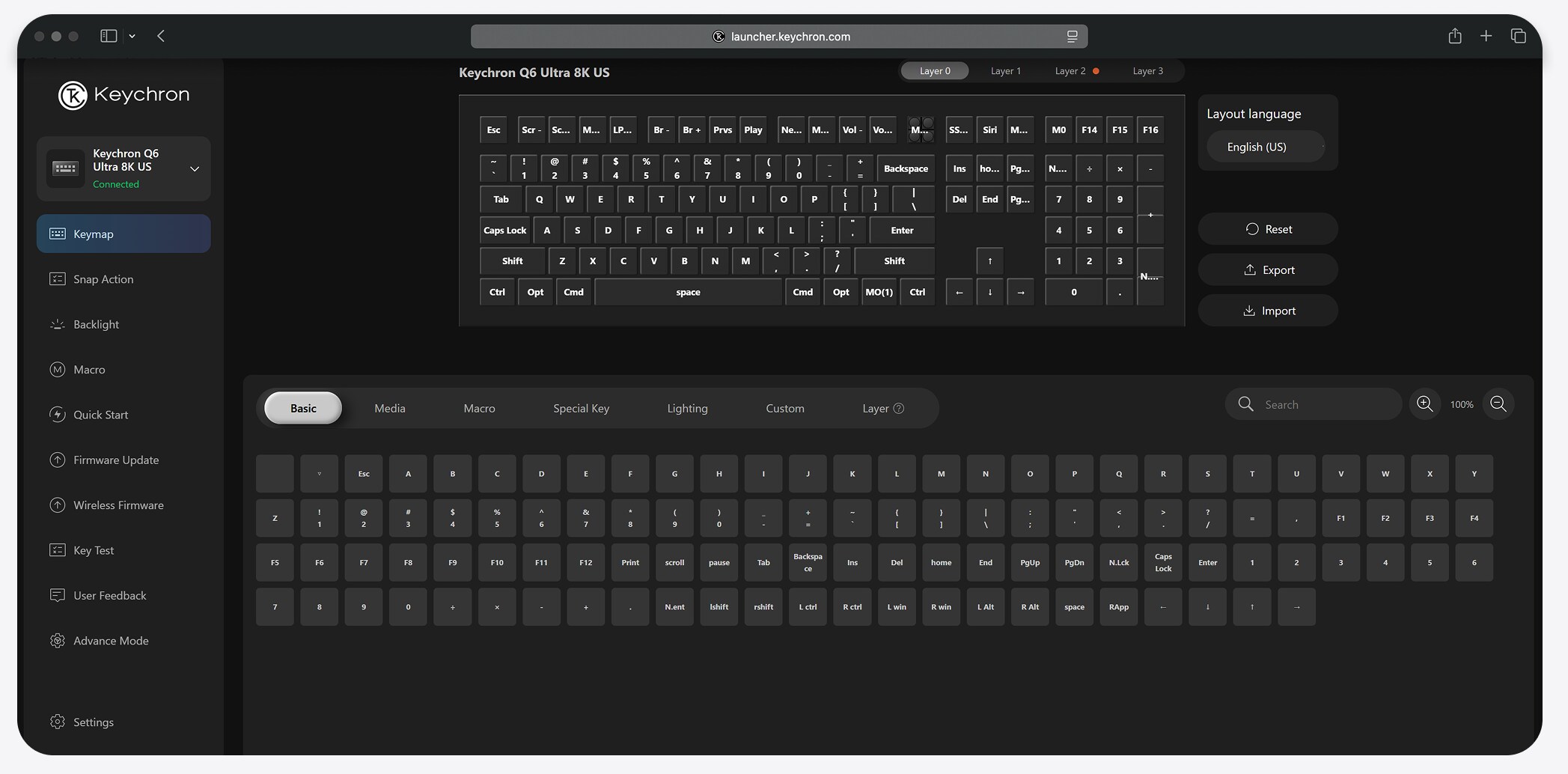Image resolution: width=1568 pixels, height=774 pixels.
Task: Choose the Backspace keycode in the Basic list
Action: [808, 562]
